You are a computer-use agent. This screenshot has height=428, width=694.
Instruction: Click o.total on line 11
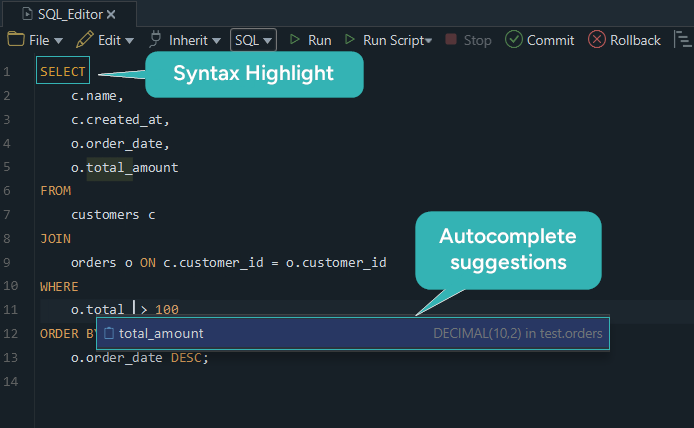pos(97,309)
